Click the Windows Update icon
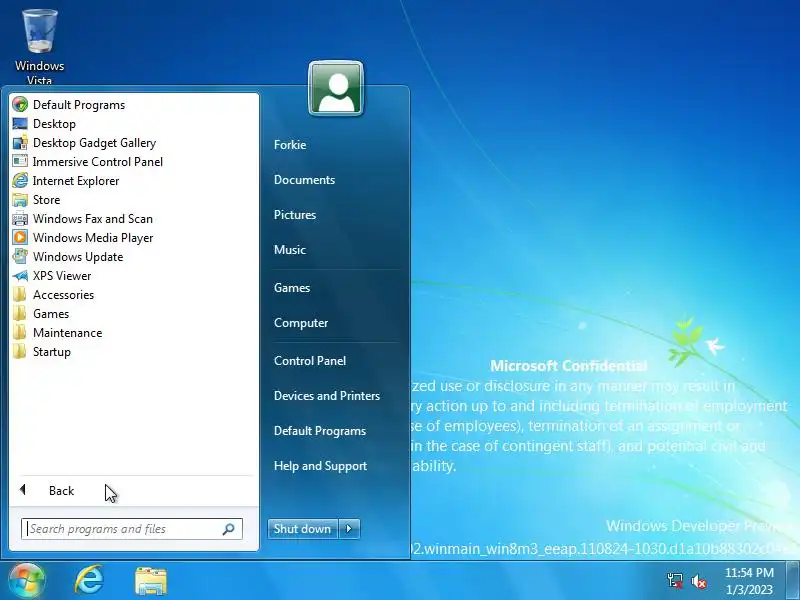Viewport: 800px width, 600px height. point(20,257)
